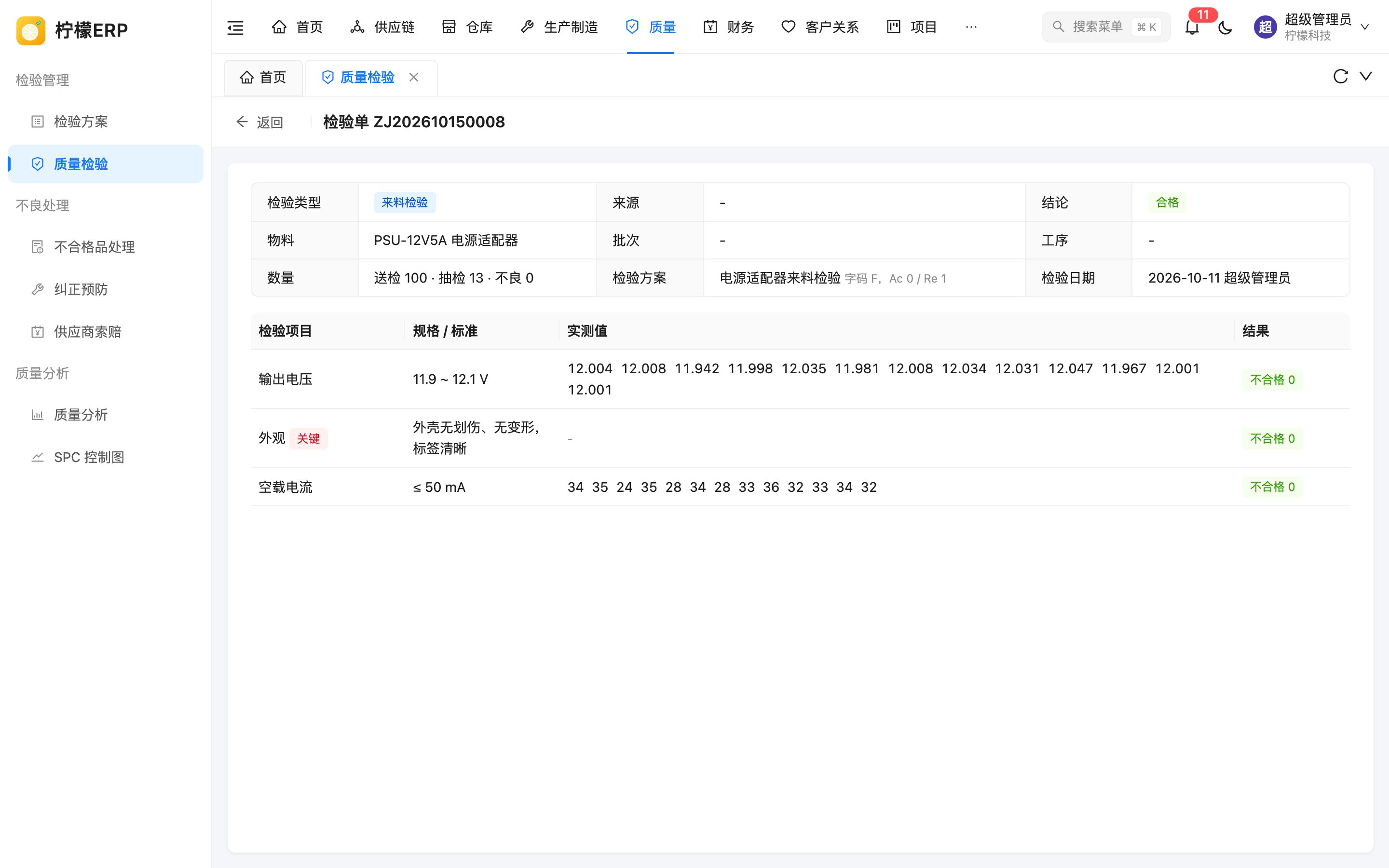Open the 生产制造 top menu
Screen dimensions: 1389x868
point(559,27)
